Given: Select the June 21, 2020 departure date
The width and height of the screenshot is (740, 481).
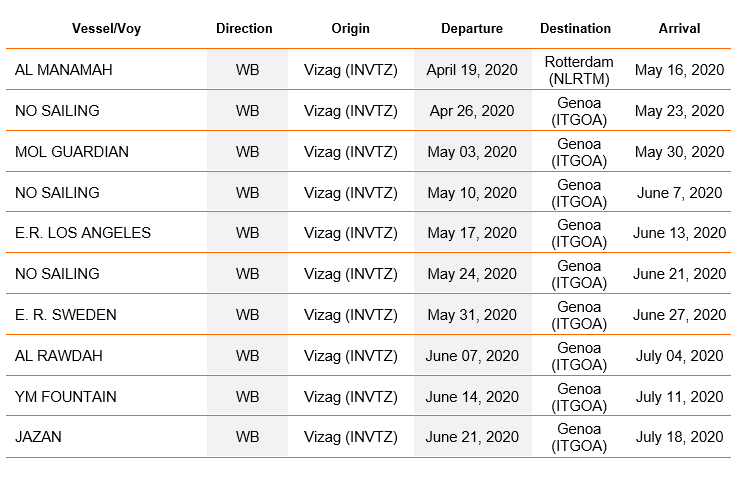Looking at the screenshot, I should click(472, 437).
